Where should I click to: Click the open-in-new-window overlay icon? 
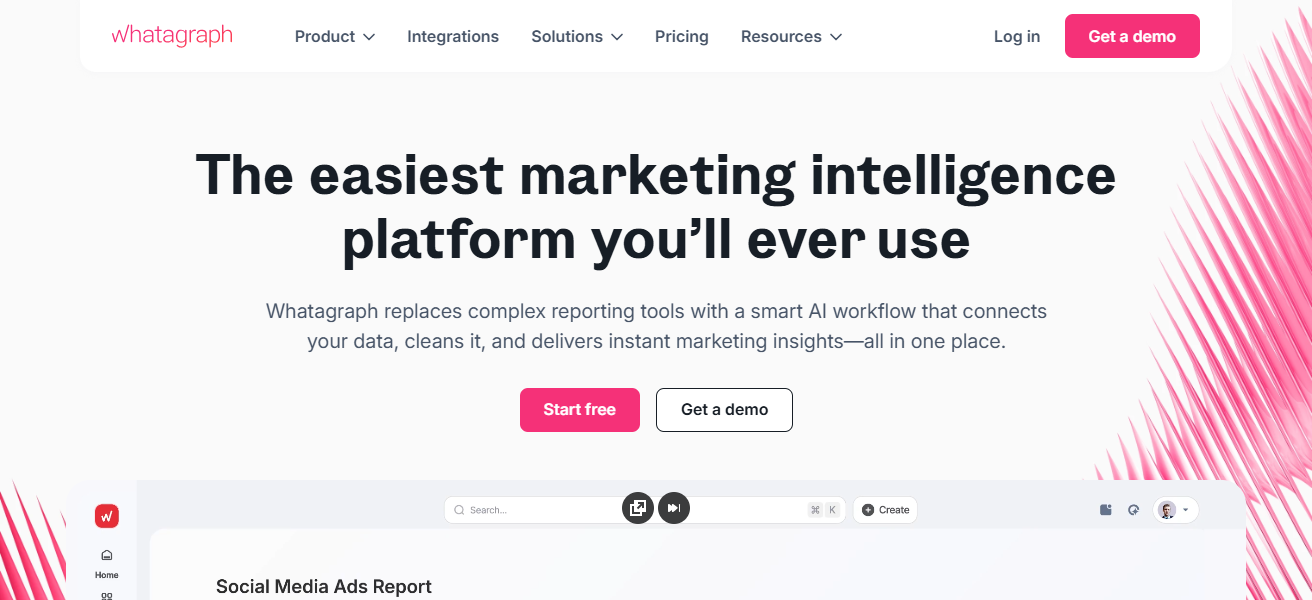tap(638, 508)
